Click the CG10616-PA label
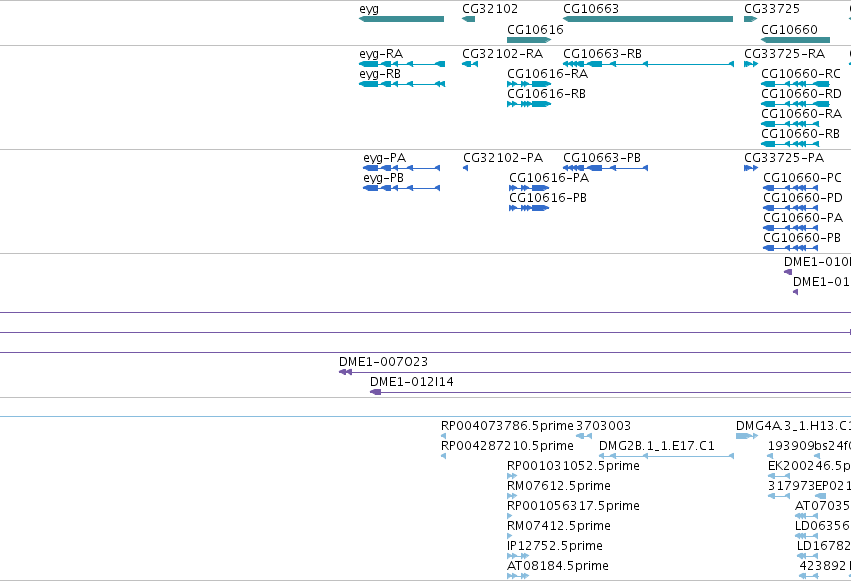The width and height of the screenshot is (851, 581). point(549,178)
